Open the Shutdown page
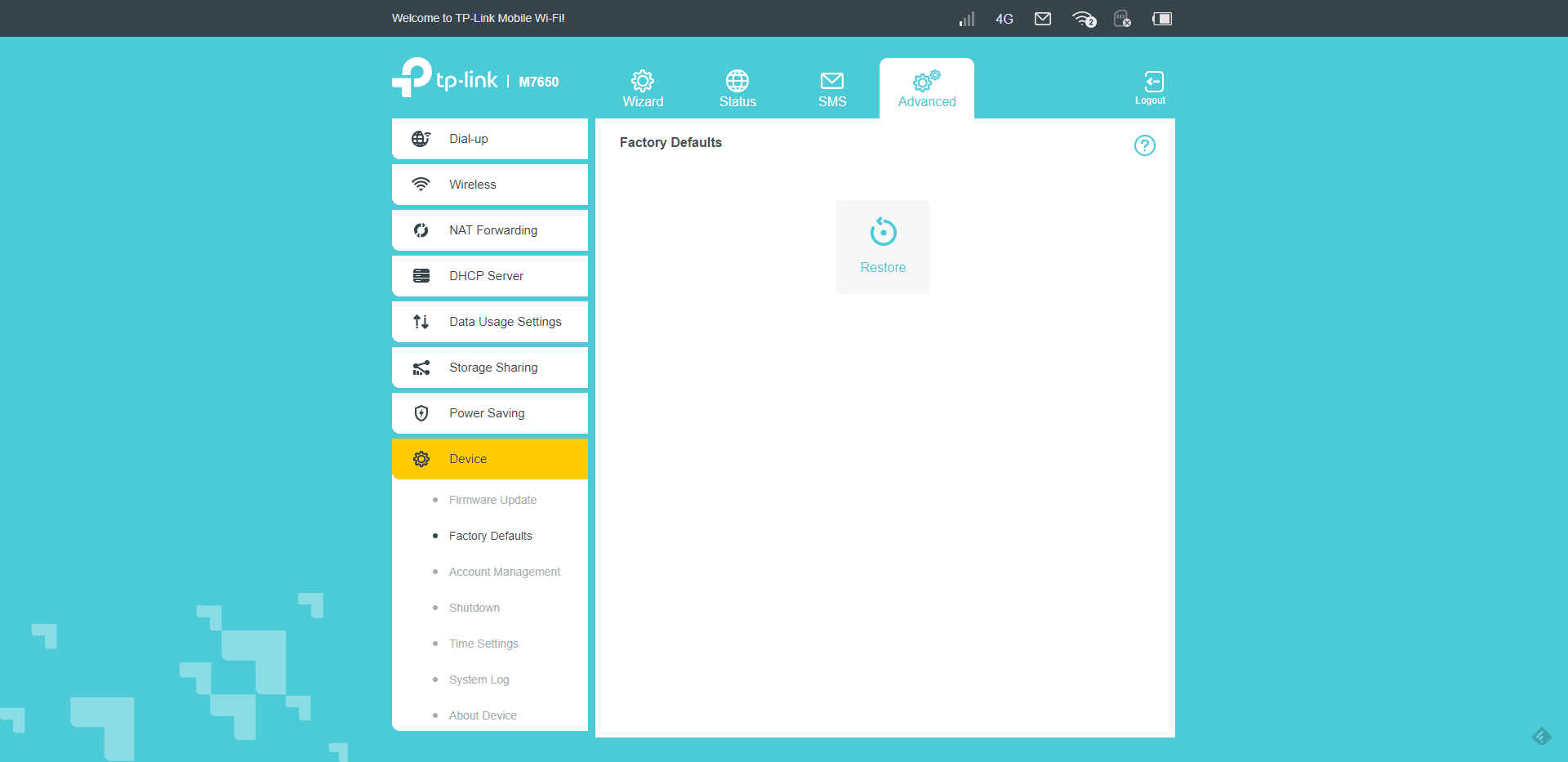Viewport: 1568px width, 762px height. (x=474, y=608)
